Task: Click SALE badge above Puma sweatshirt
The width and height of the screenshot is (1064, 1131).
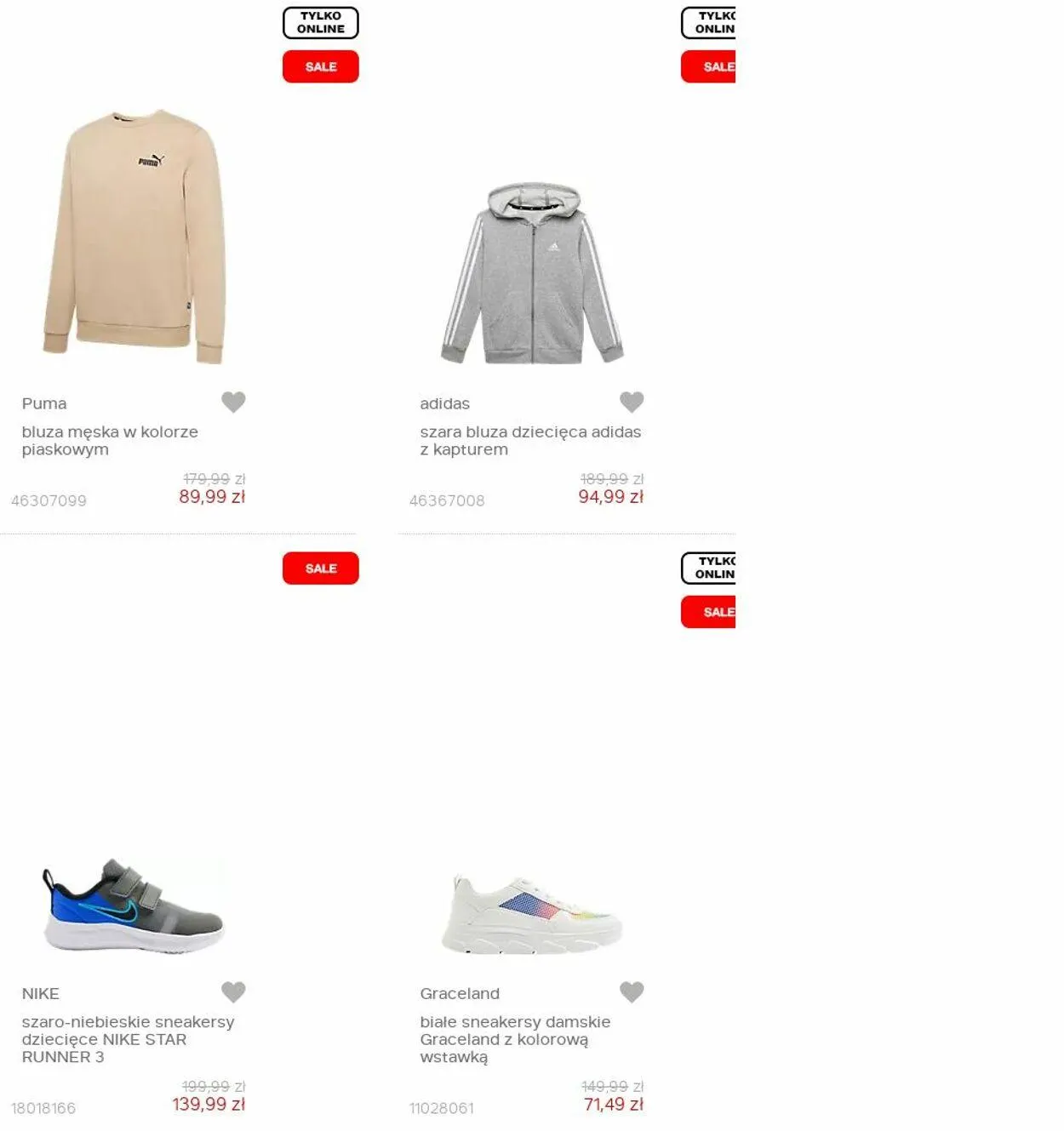Action: coord(321,66)
